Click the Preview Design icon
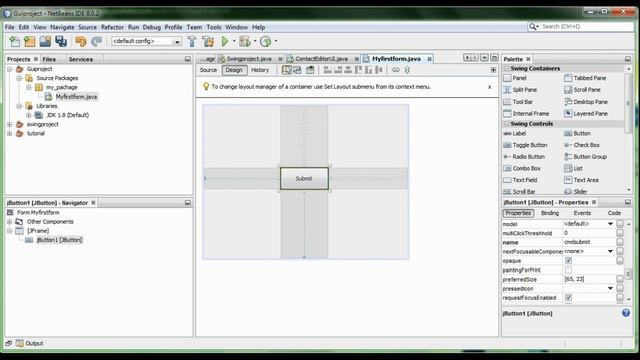The width and height of the screenshot is (640, 360). tap(310, 70)
